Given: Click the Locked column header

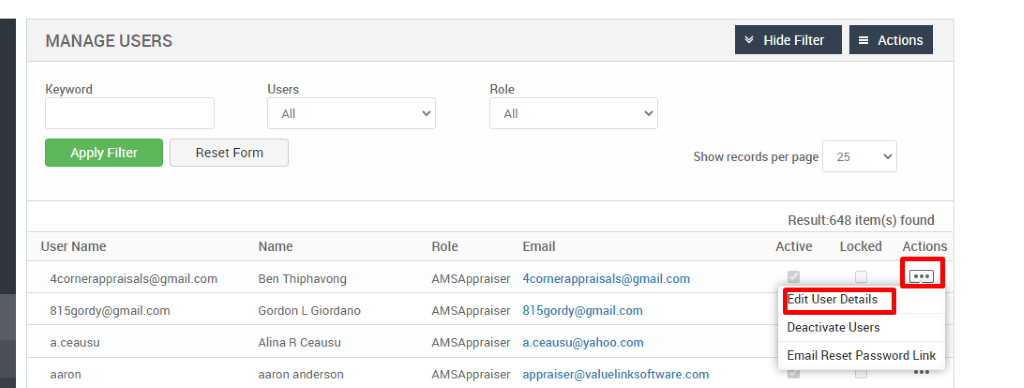Looking at the screenshot, I should [861, 246].
